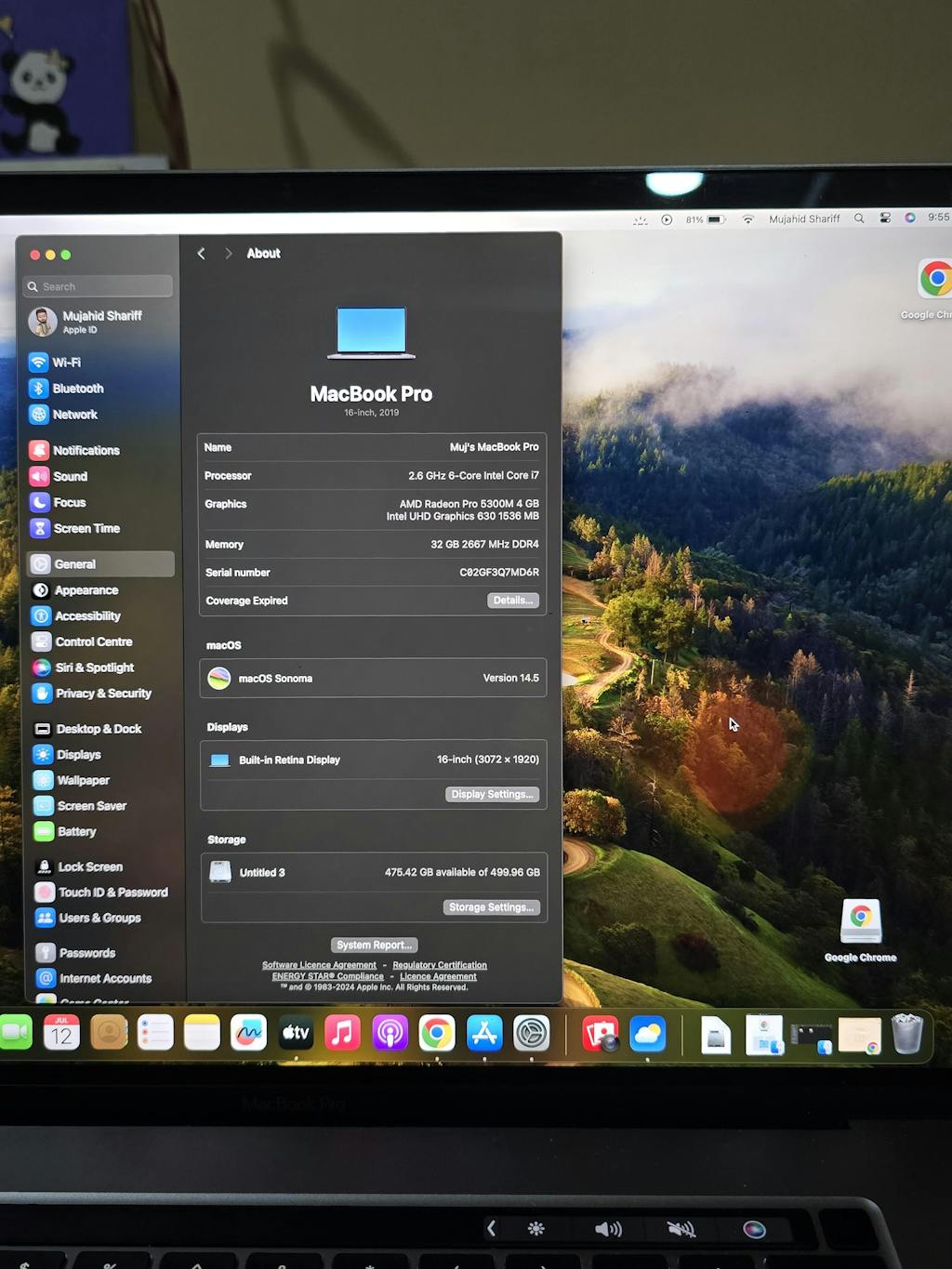The height and width of the screenshot is (1269, 952).
Task: Open Apple TV app in Dock
Action: click(x=296, y=1033)
